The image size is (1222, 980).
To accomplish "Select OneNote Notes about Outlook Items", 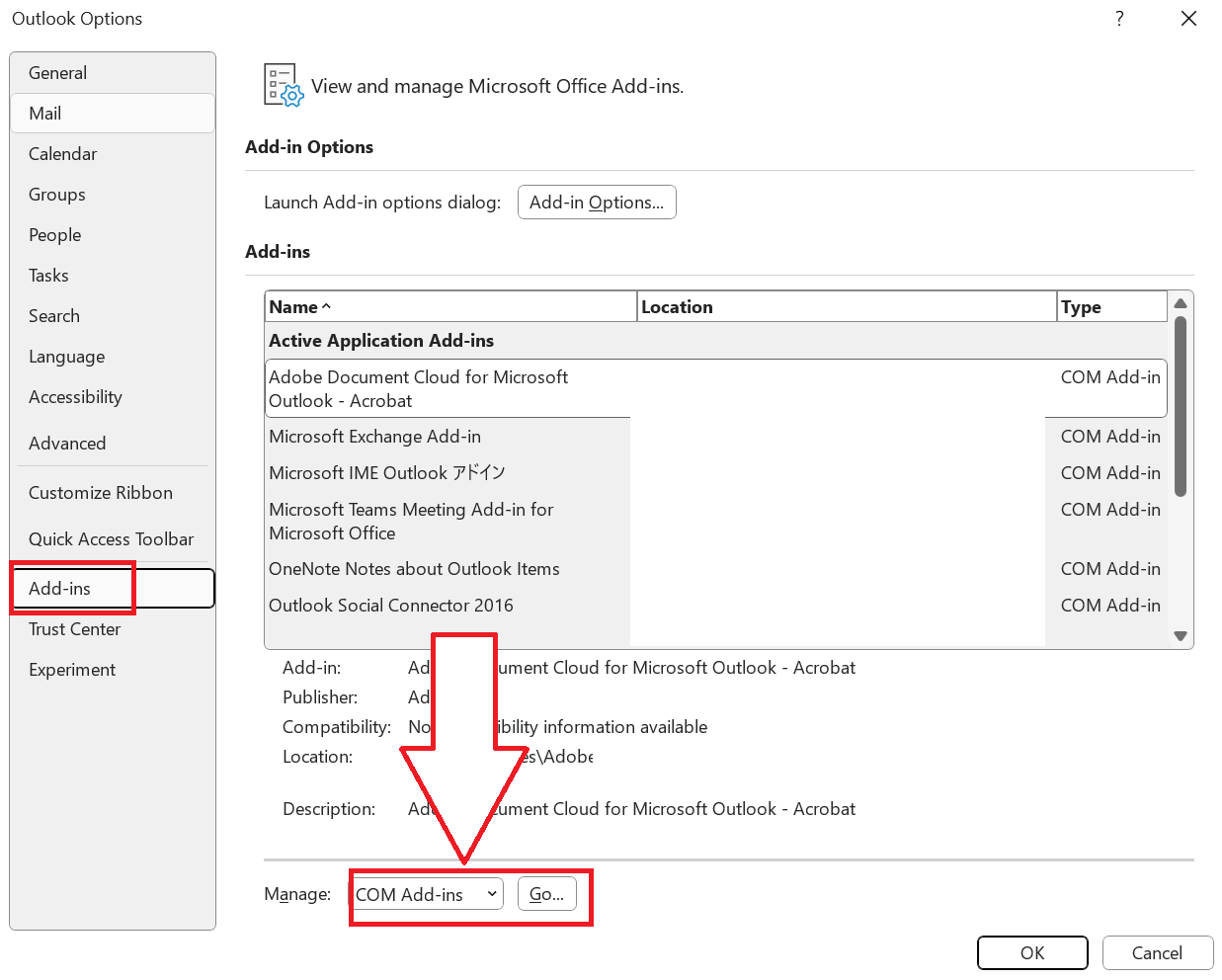I will (716, 569).
